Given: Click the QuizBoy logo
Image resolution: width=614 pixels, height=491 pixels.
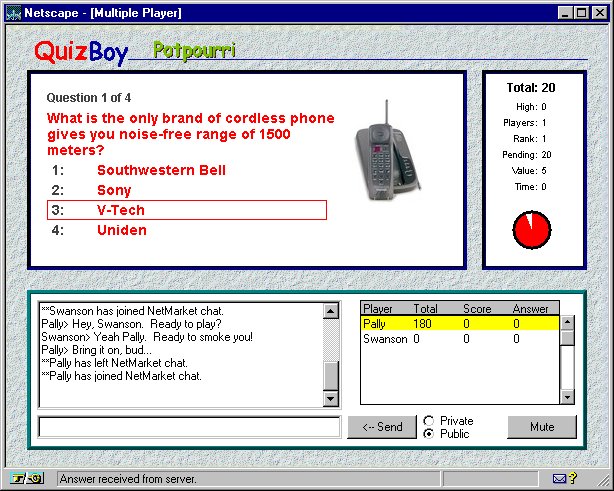Looking at the screenshot, I should 81,52.
